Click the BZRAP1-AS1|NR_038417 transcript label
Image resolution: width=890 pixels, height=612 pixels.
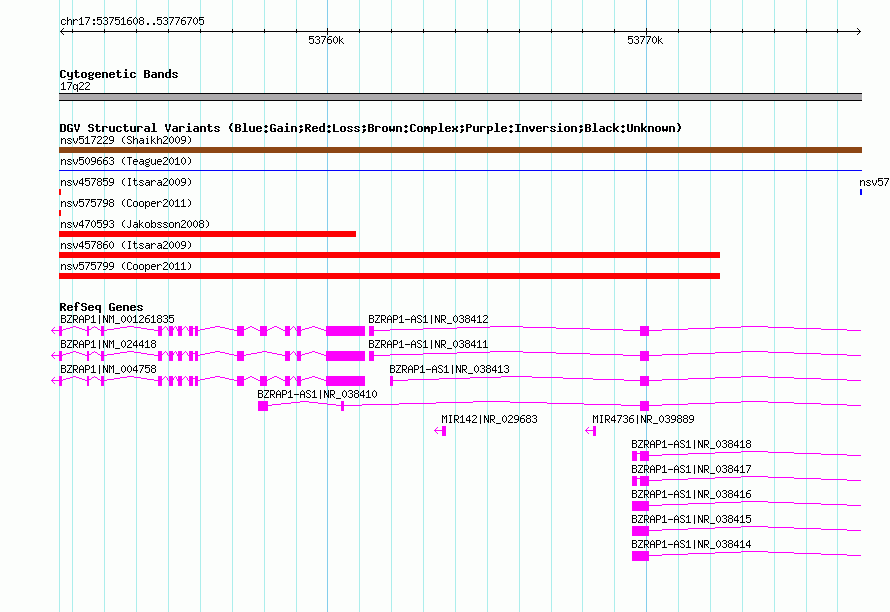coord(691,470)
